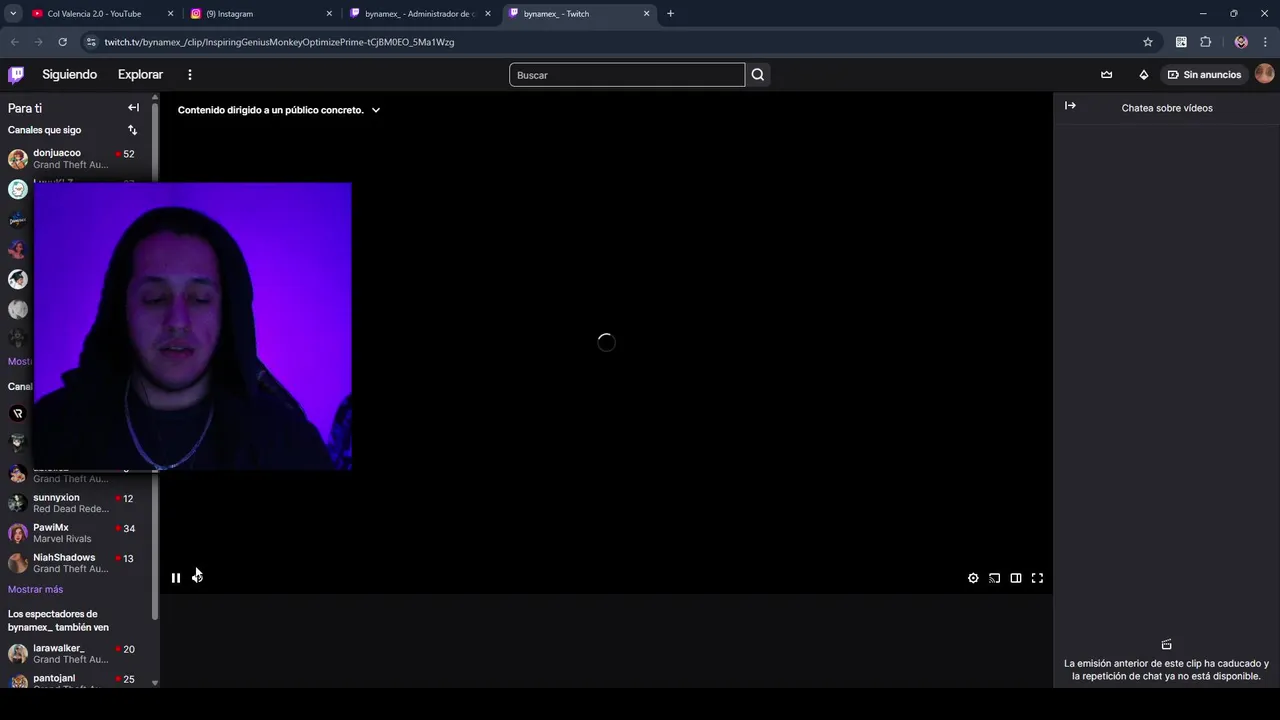Open the Explorar page

coord(140,75)
